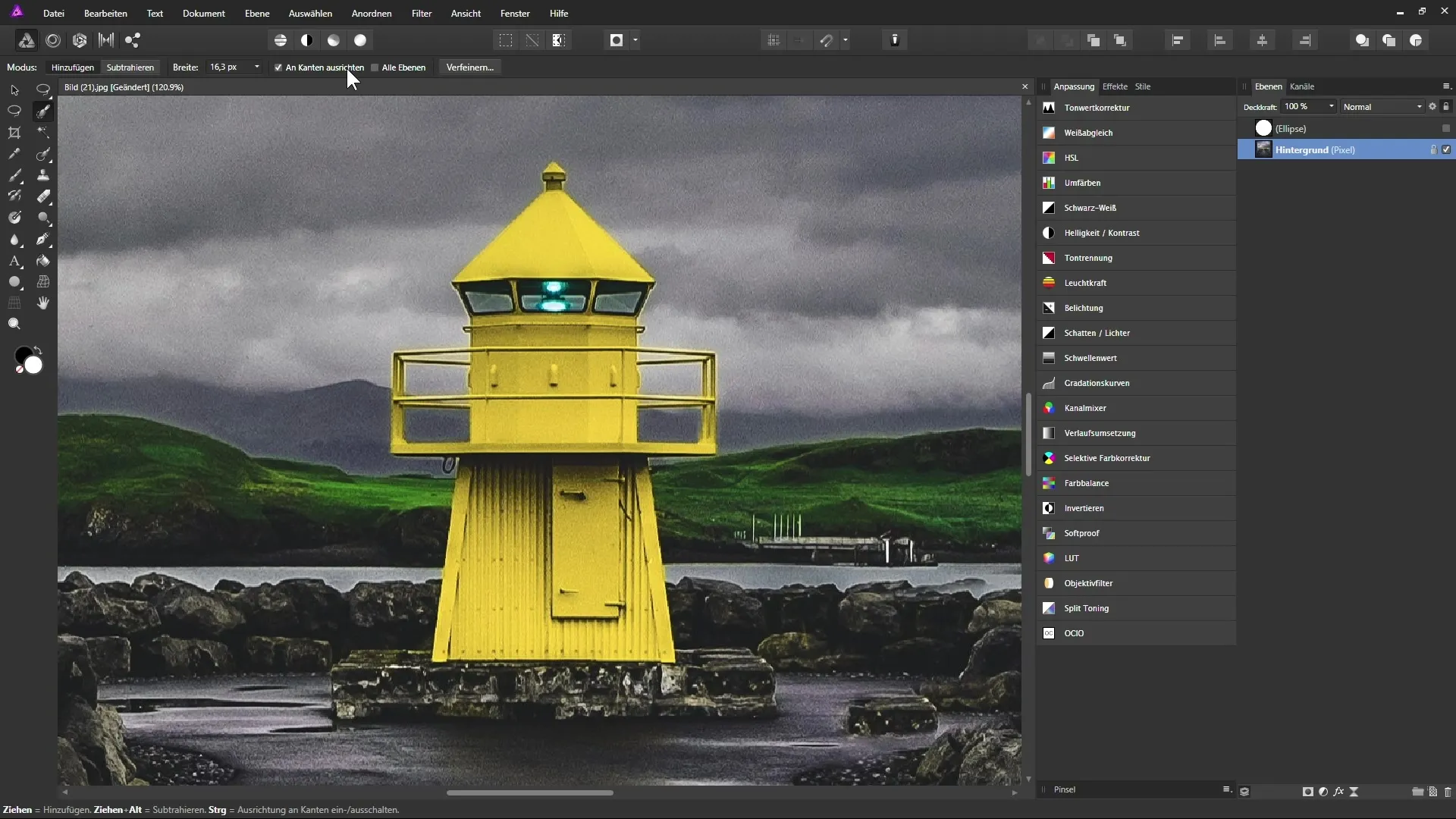This screenshot has width=1456, height=819.
Task: Select the Eraser tool
Action: pos(43,196)
